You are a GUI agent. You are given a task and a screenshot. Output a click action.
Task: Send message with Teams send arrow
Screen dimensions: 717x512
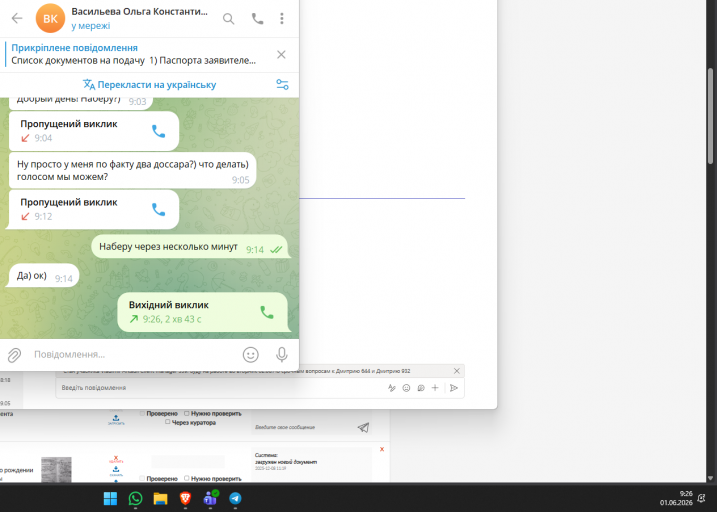[454, 388]
